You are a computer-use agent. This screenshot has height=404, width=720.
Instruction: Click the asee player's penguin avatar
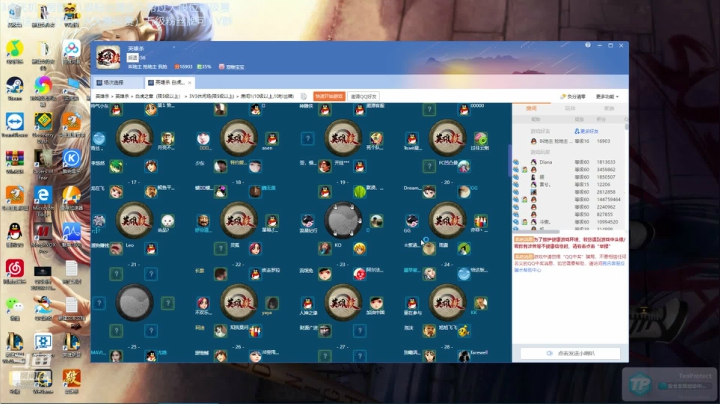272,139
